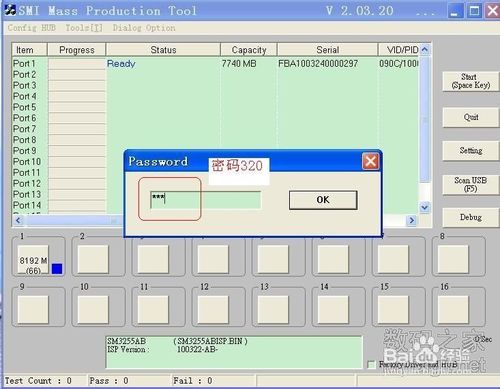The height and width of the screenshot is (389, 500).
Task: Open the Dialog Option menu
Action: (144, 28)
